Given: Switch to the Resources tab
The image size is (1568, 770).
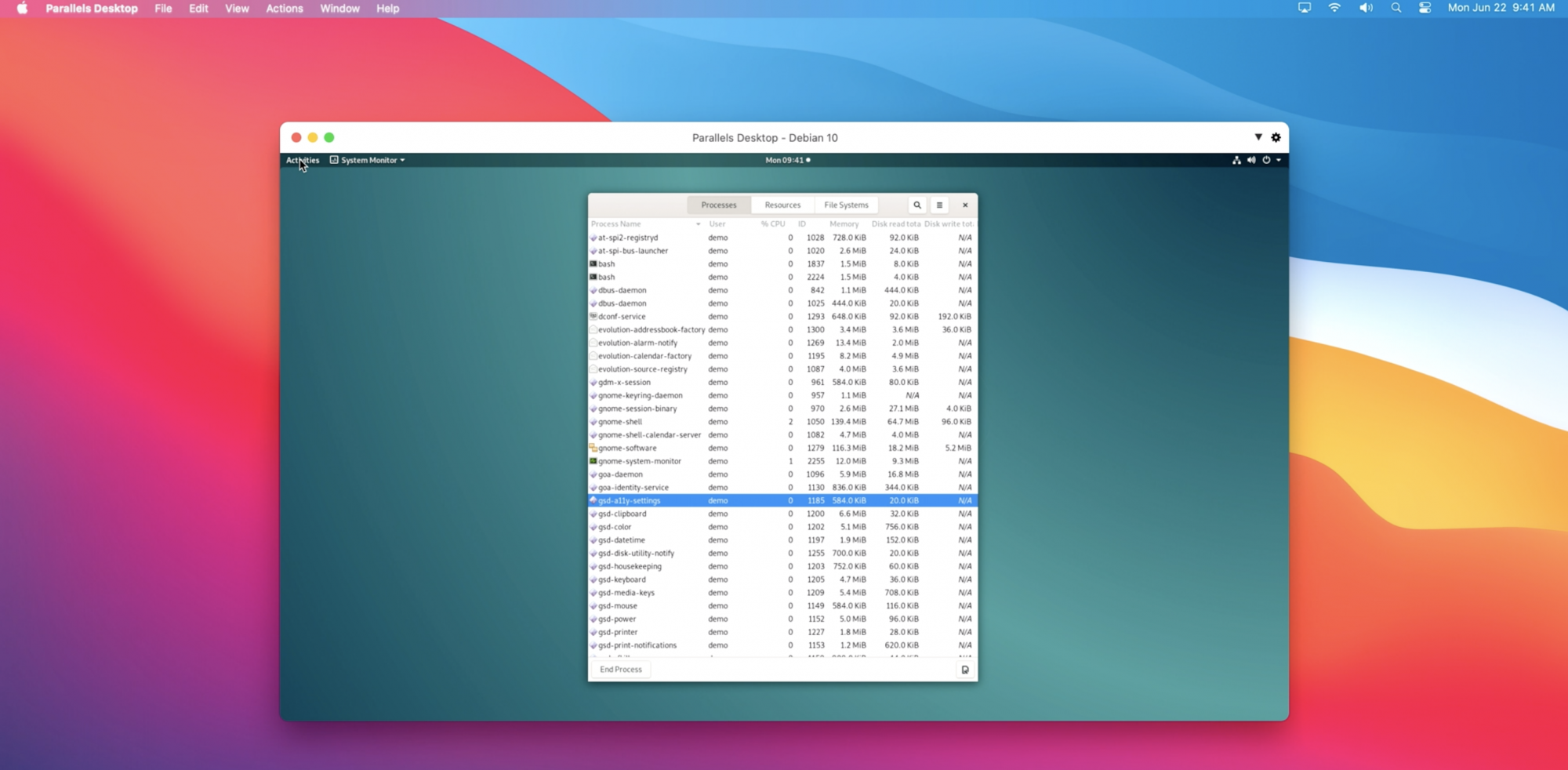Looking at the screenshot, I should click(x=782, y=205).
